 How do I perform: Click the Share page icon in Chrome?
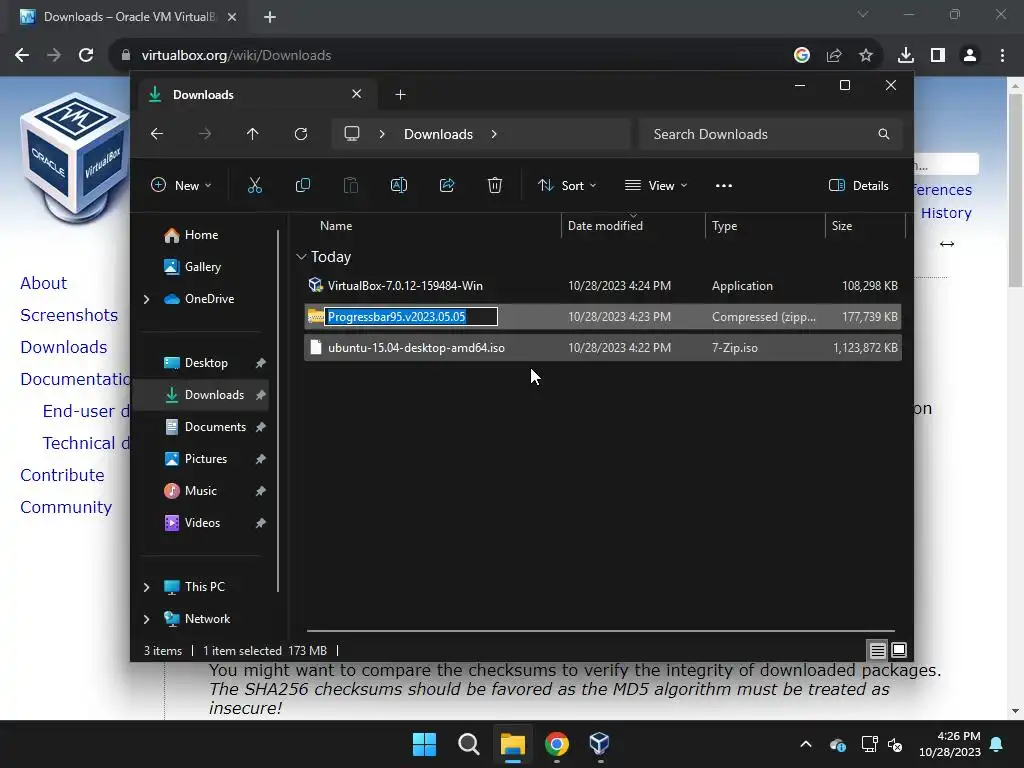834,56
